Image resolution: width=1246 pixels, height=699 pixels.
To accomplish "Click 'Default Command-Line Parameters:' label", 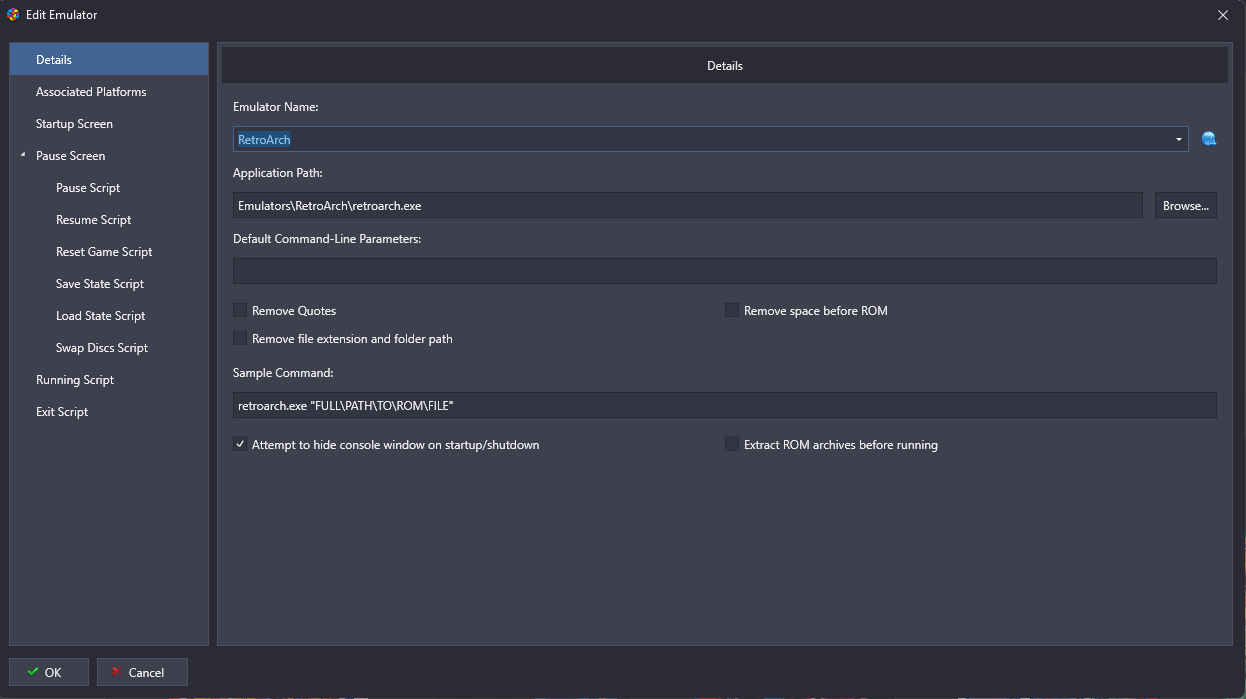I will 327,238.
